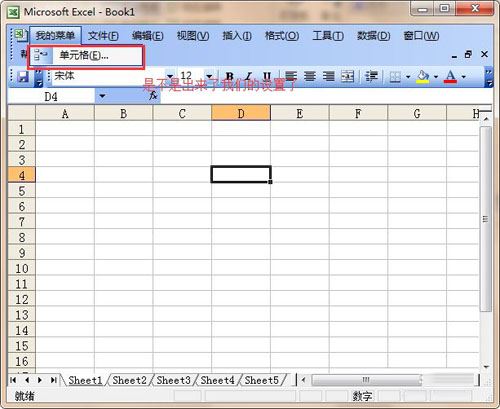This screenshot has width=500, height=409.
Task: Go to last sheet tab arrow
Action: 53,380
